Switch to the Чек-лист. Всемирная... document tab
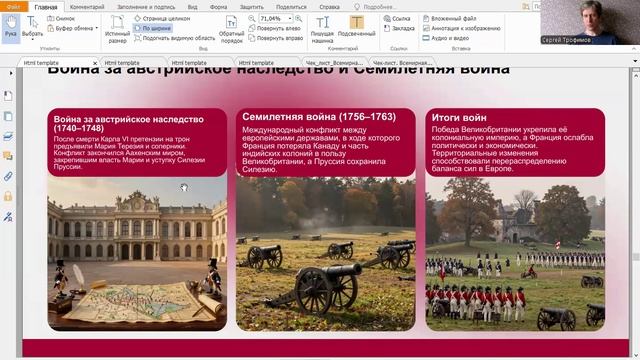Image resolution: width=640 pixels, height=360 pixels. click(x=402, y=63)
